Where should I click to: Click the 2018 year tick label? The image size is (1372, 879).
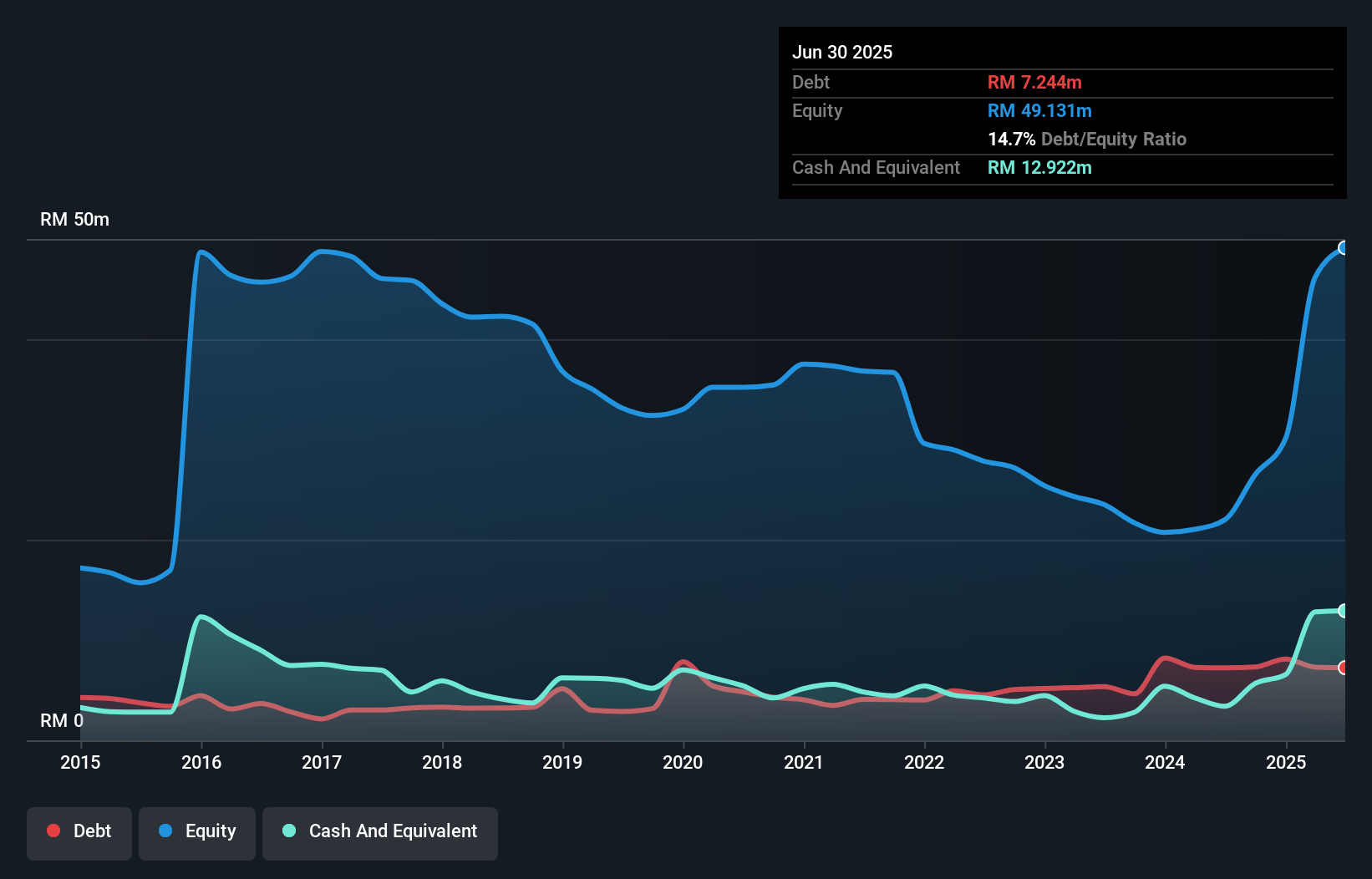tap(442, 762)
